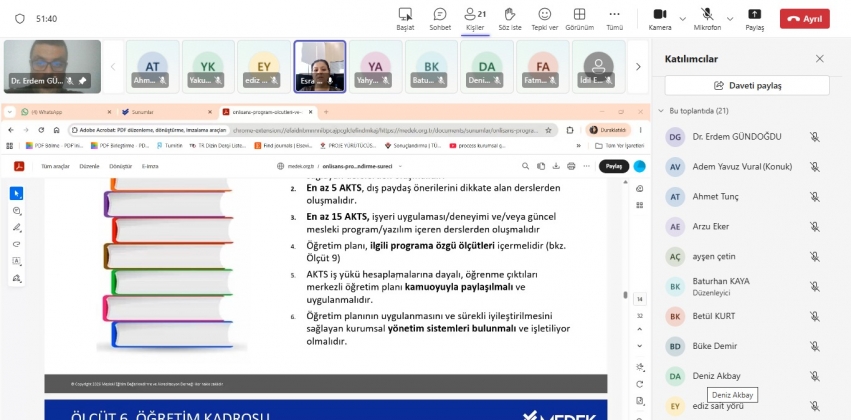Close the Katılımcılar panel

(x=820, y=59)
